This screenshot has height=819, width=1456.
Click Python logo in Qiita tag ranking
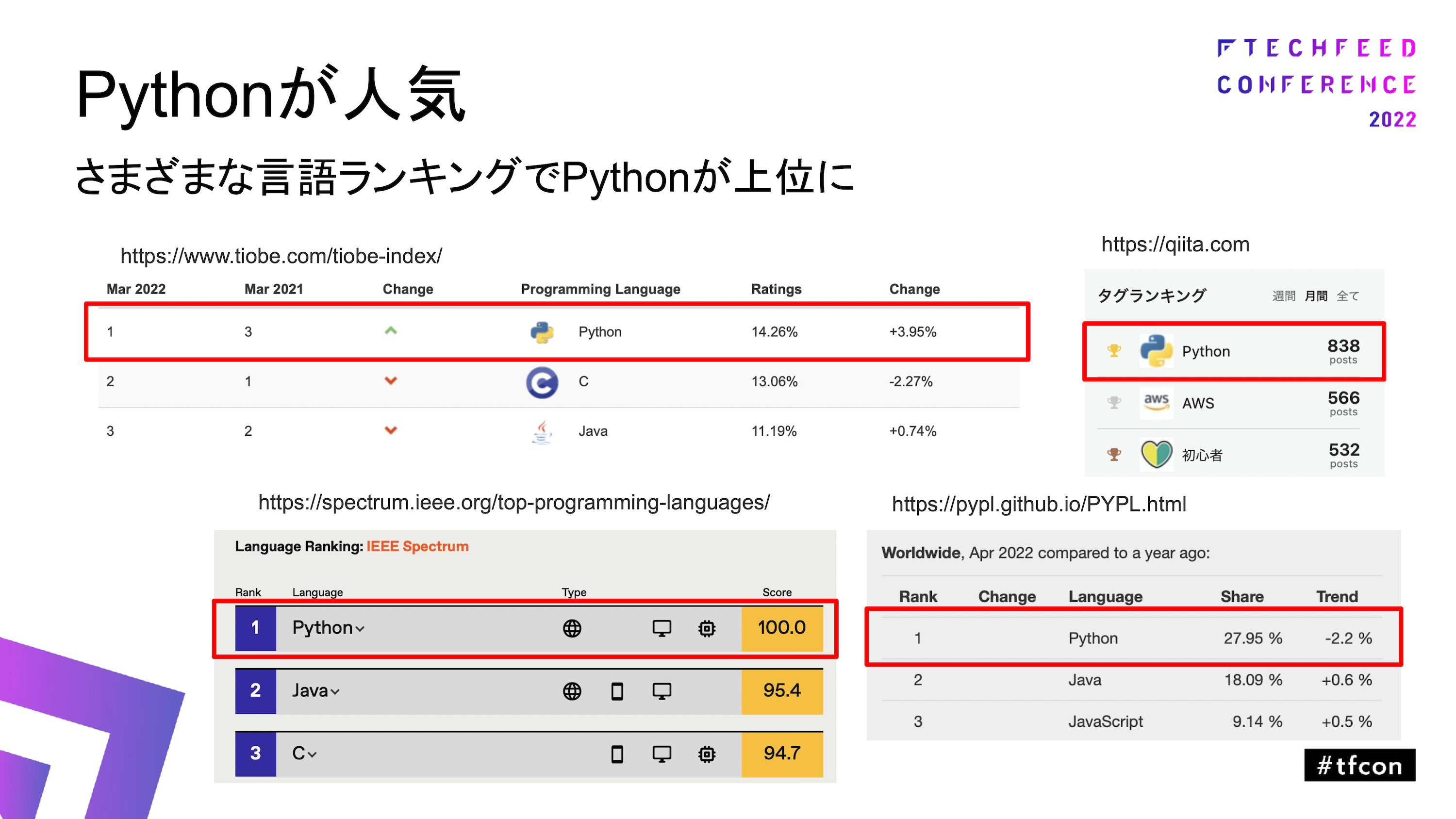click(1157, 350)
